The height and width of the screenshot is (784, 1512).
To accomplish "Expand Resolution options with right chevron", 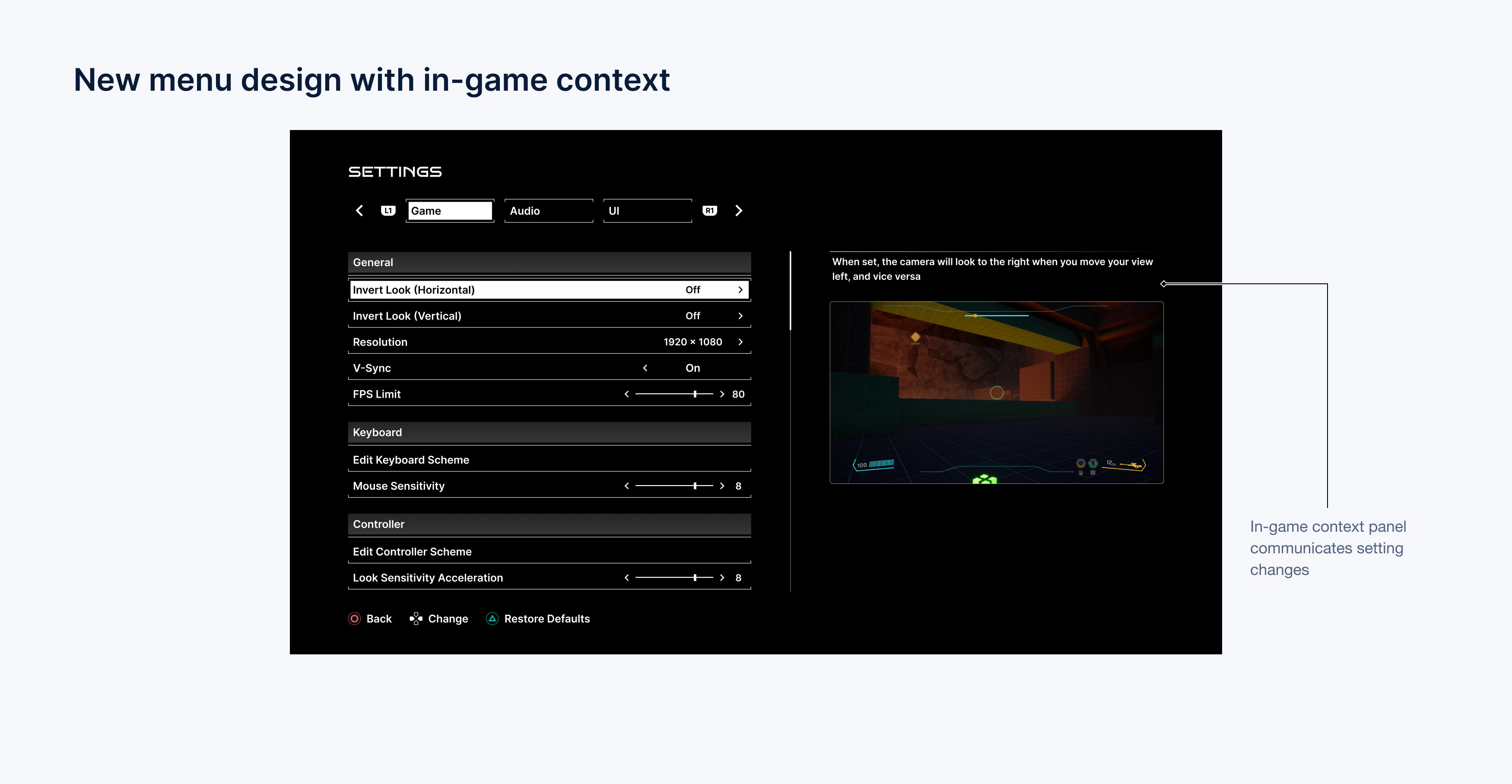I will 740,342.
